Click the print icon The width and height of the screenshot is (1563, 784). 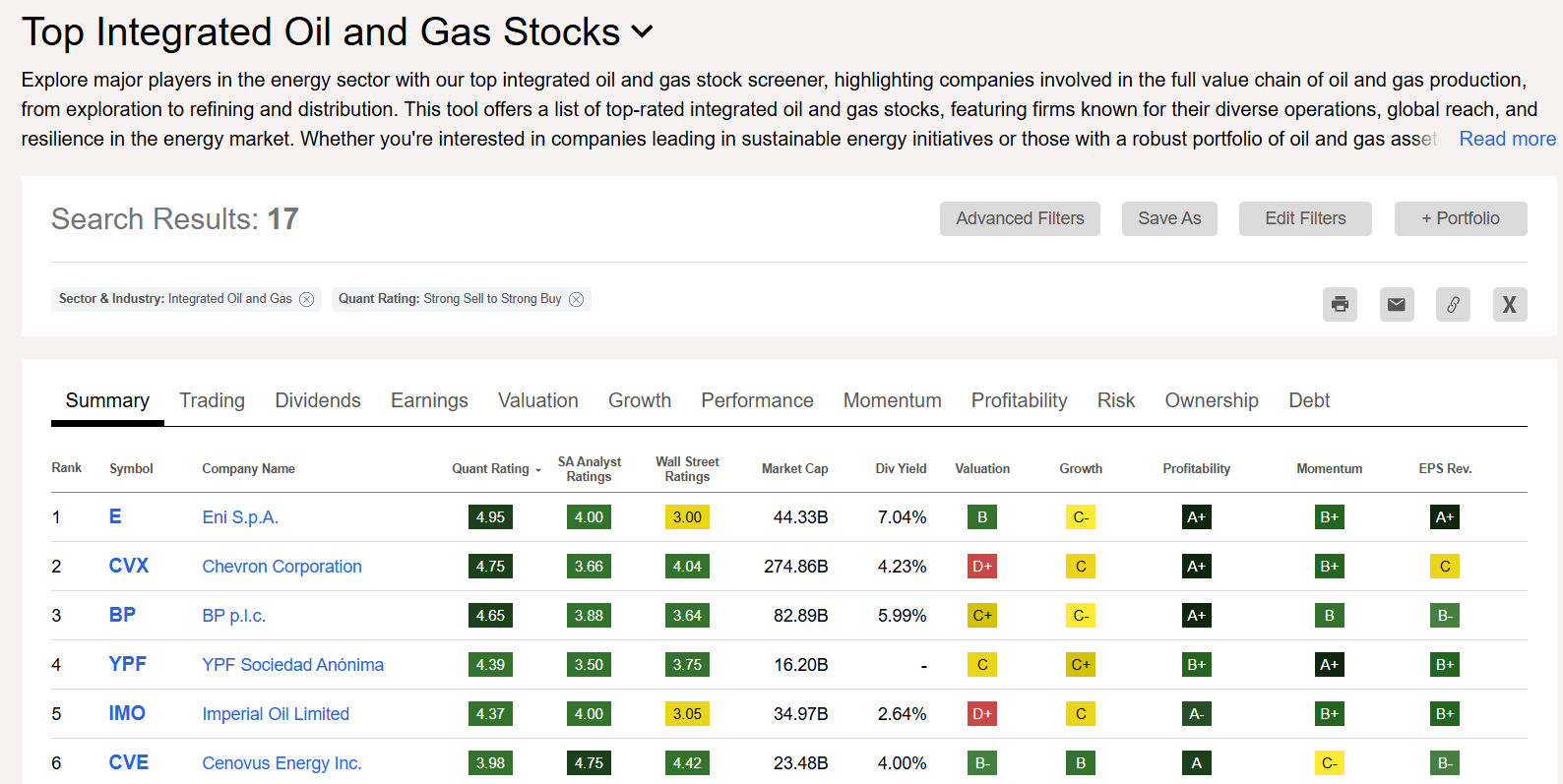click(x=1340, y=304)
